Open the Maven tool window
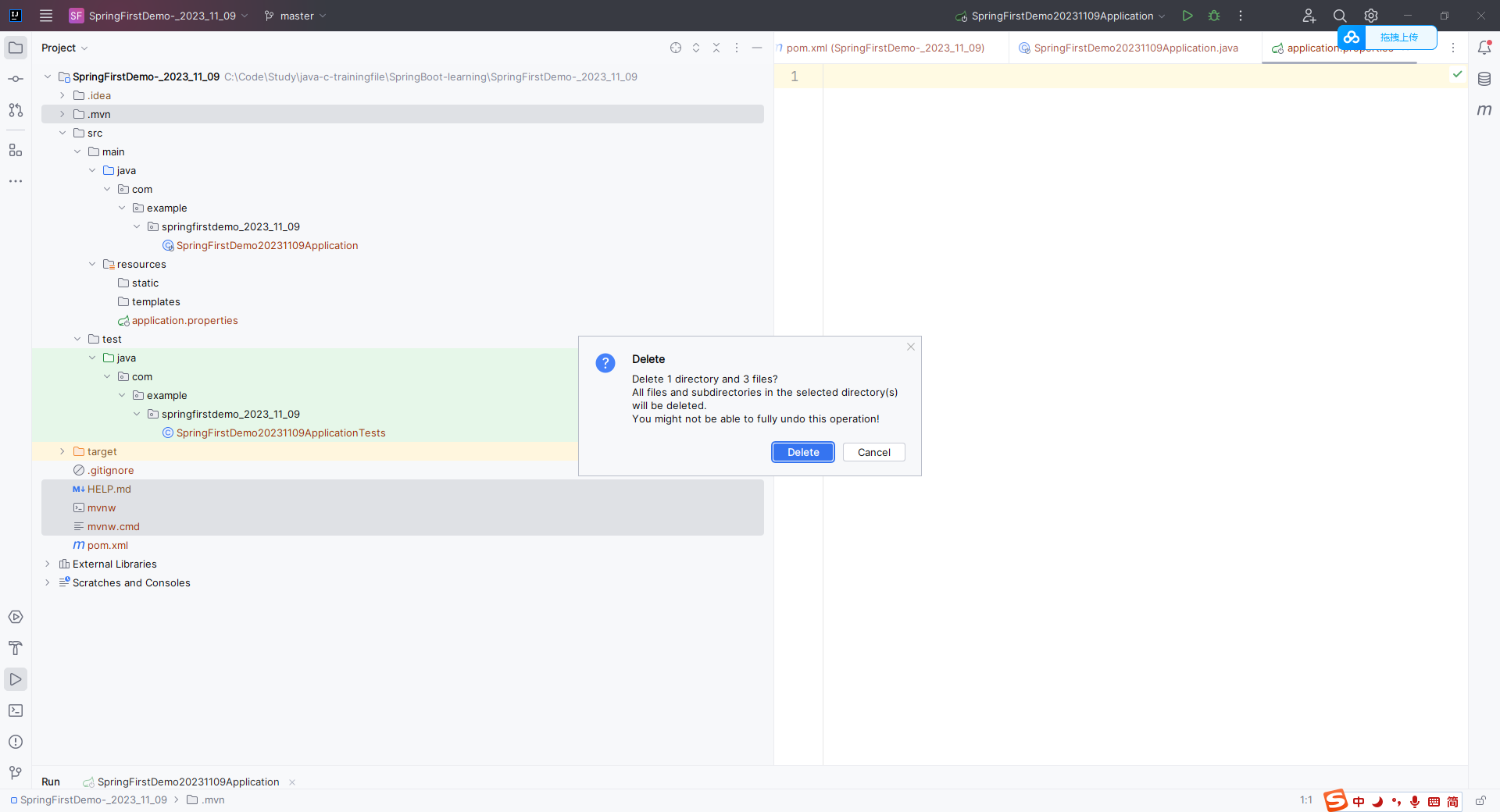Viewport: 1500px width, 812px height. tap(1484, 110)
